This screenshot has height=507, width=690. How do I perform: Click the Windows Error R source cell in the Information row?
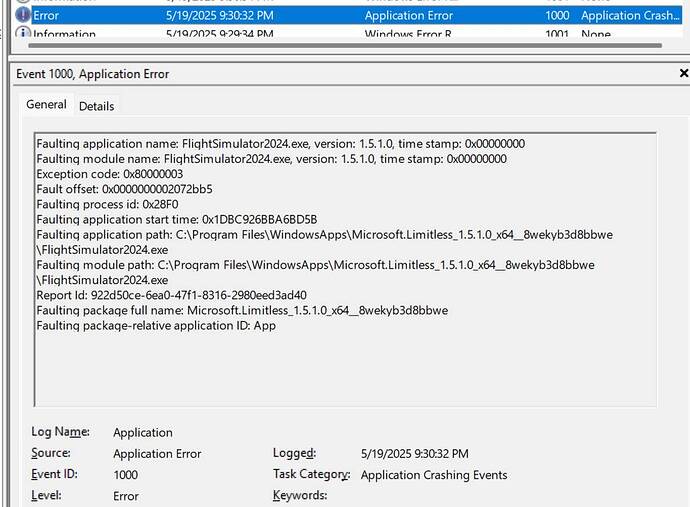(x=406, y=34)
